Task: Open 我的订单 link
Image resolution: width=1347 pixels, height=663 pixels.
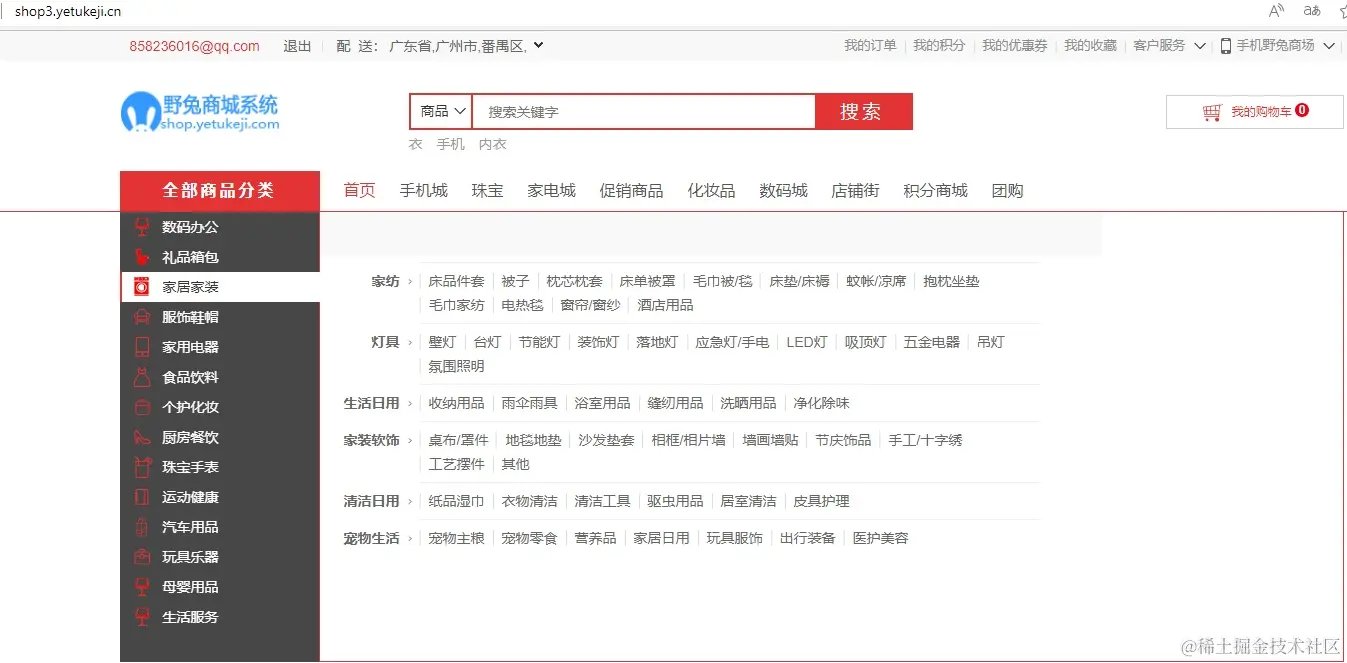Action: [x=870, y=46]
